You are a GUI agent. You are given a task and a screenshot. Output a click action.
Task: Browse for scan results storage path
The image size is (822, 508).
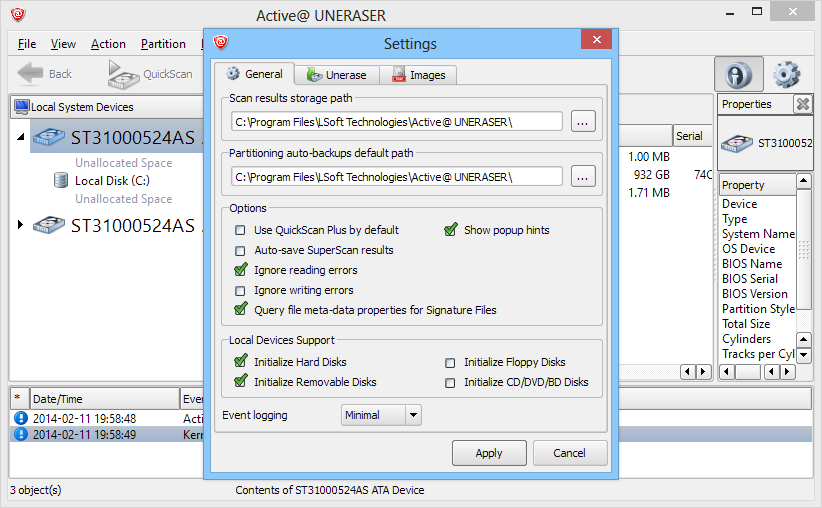(583, 122)
